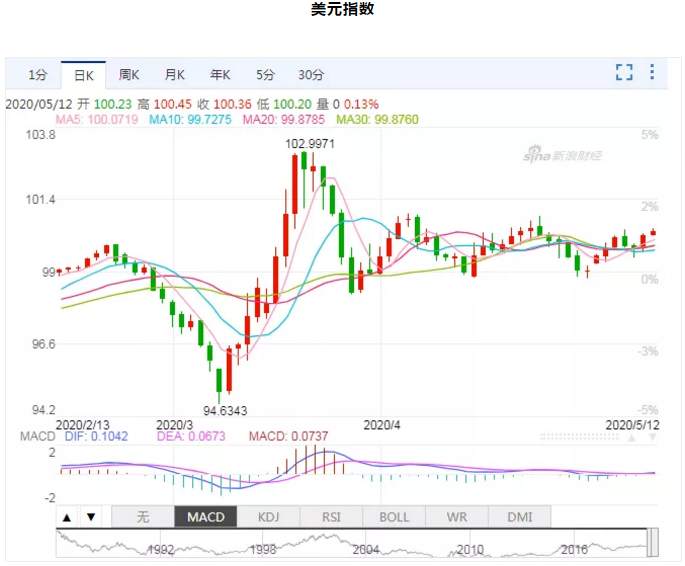This screenshot has height=566, width=685.
Task: Click the 2016 mark on overview timeline
Action: (x=574, y=549)
